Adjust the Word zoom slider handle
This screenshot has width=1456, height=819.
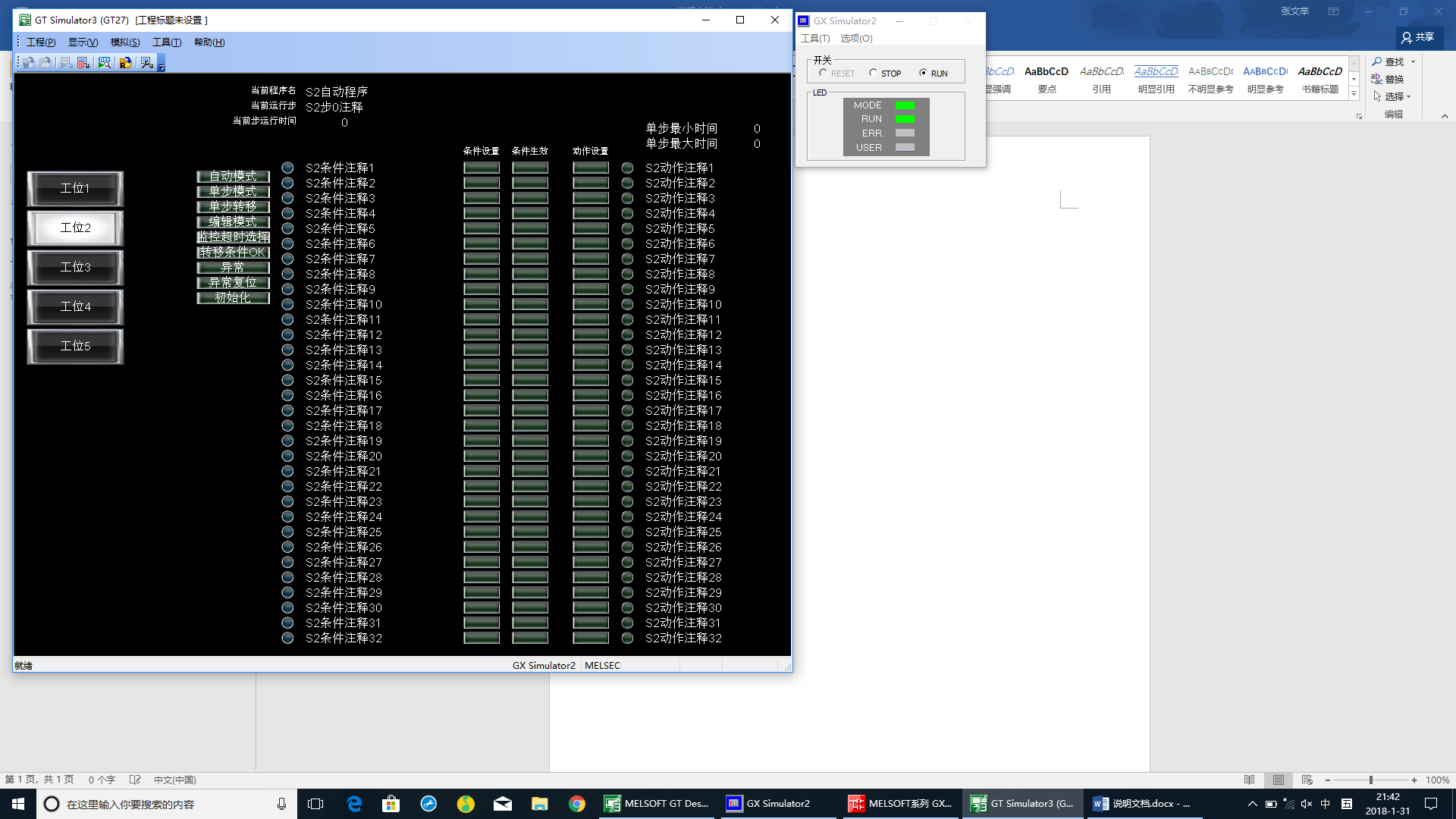click(x=1370, y=780)
